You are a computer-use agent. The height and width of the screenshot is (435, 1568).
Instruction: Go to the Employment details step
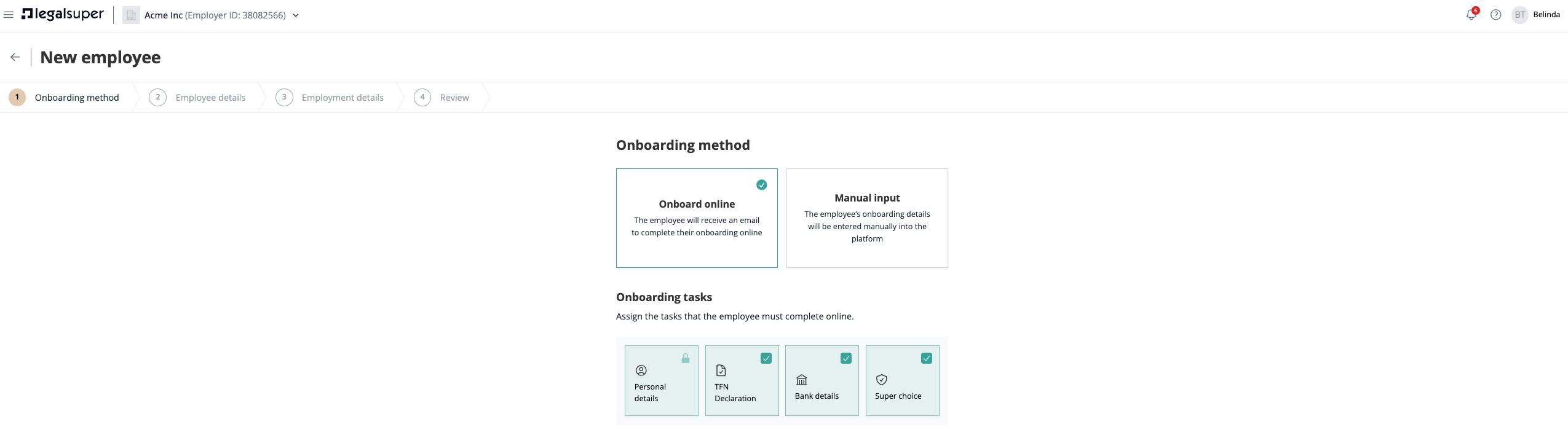[330, 98]
